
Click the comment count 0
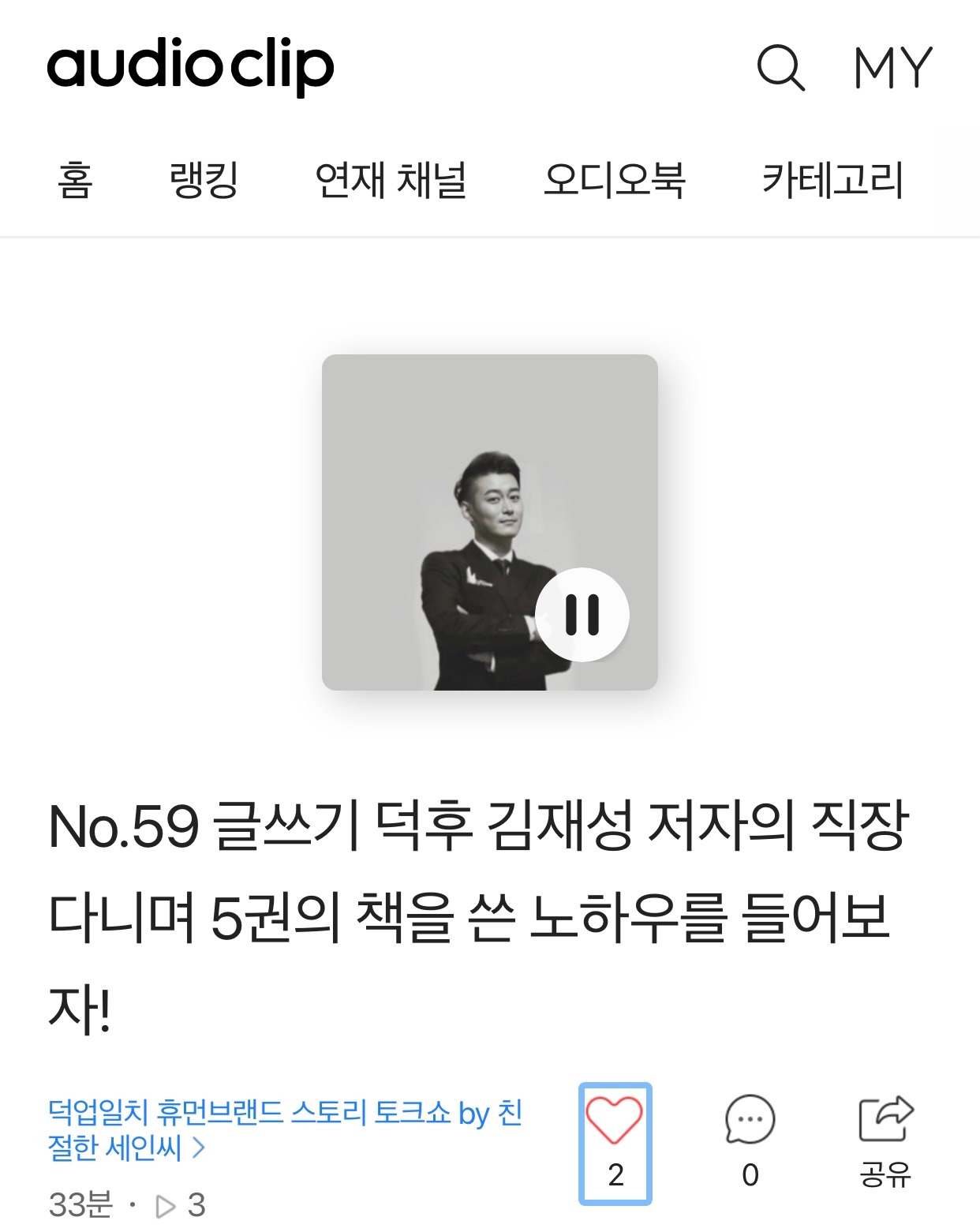tap(750, 1175)
